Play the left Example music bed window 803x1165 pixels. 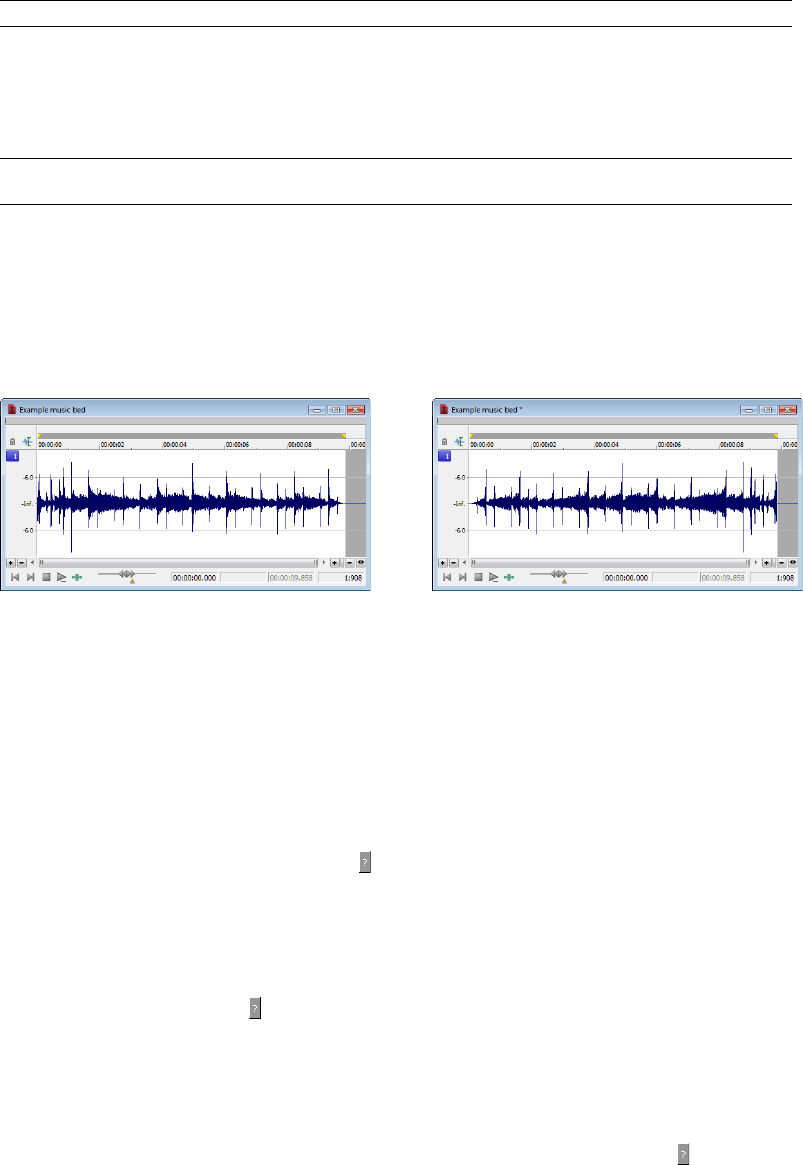tap(62, 577)
